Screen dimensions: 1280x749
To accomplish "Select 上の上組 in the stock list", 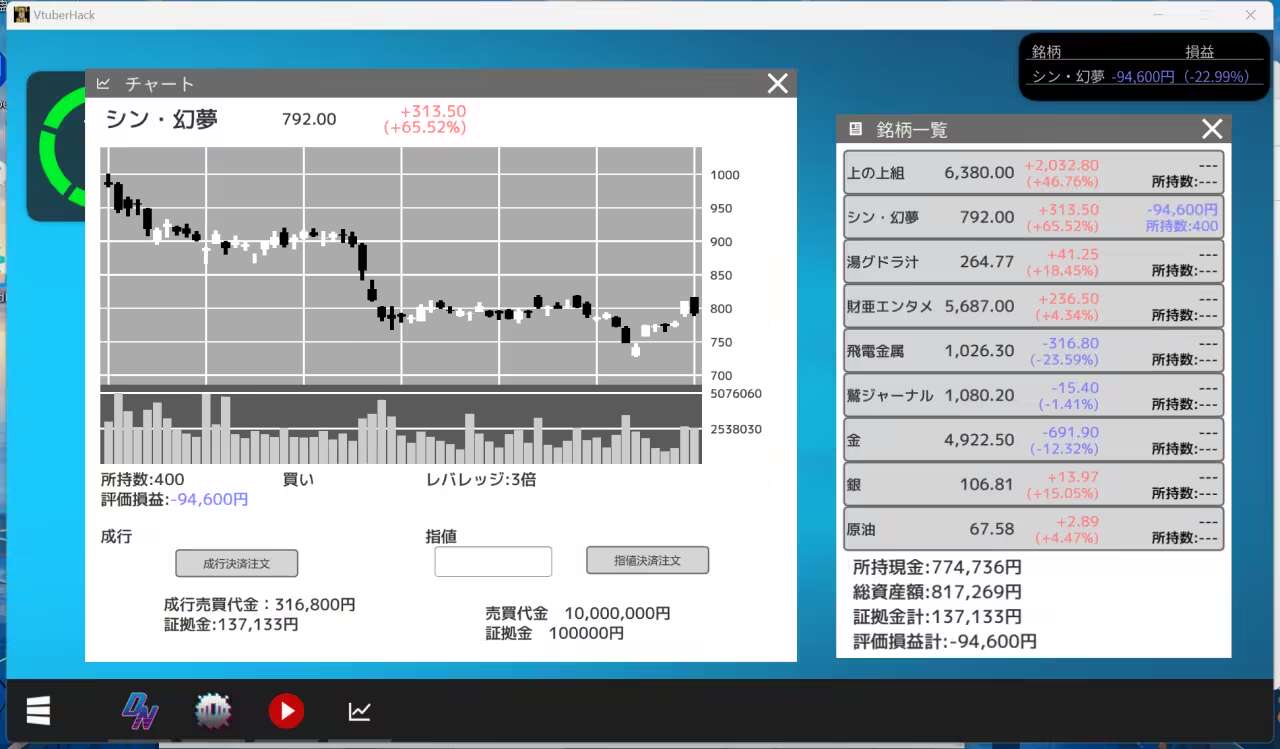I will [x=1033, y=172].
